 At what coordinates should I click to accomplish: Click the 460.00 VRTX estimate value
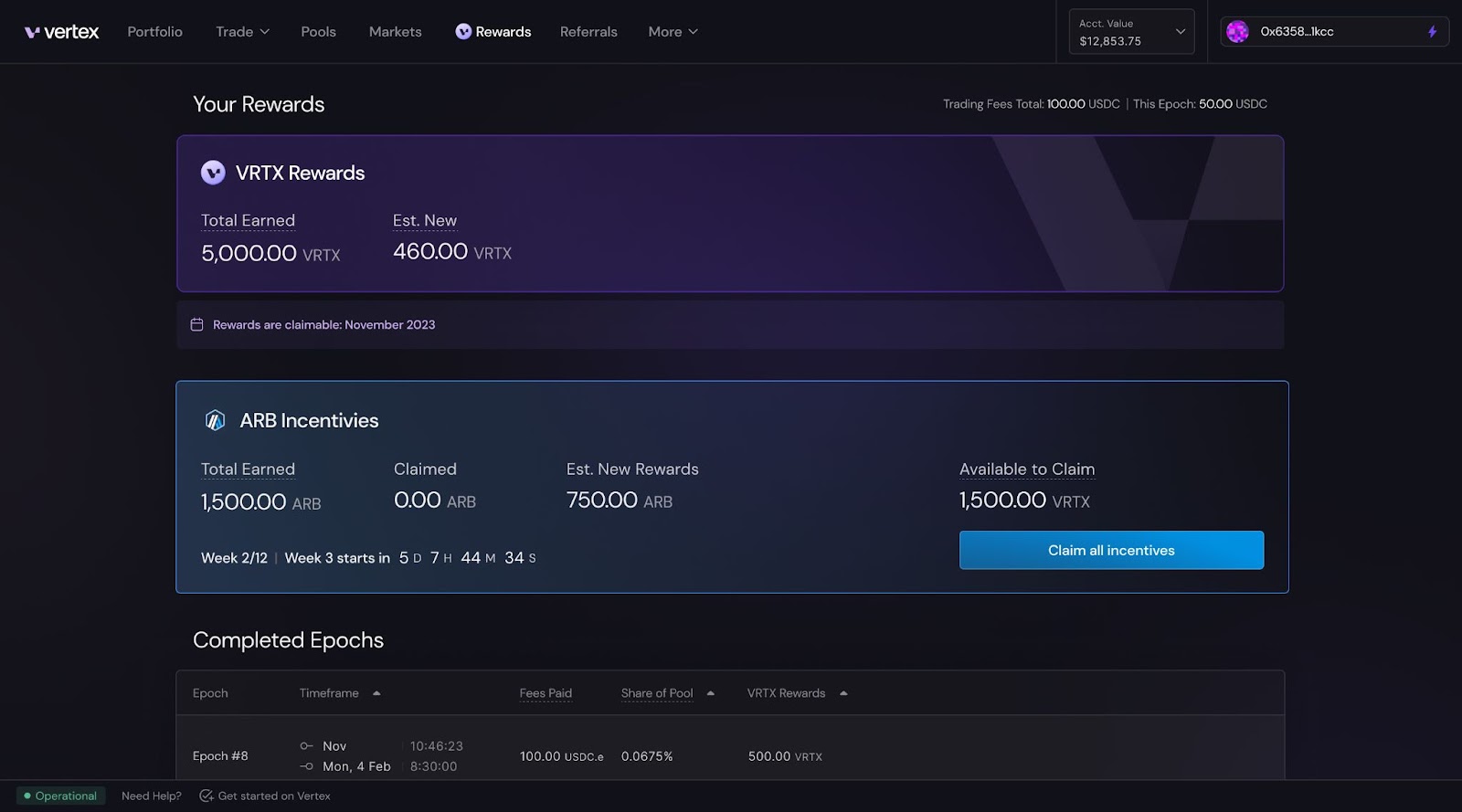[x=452, y=251]
